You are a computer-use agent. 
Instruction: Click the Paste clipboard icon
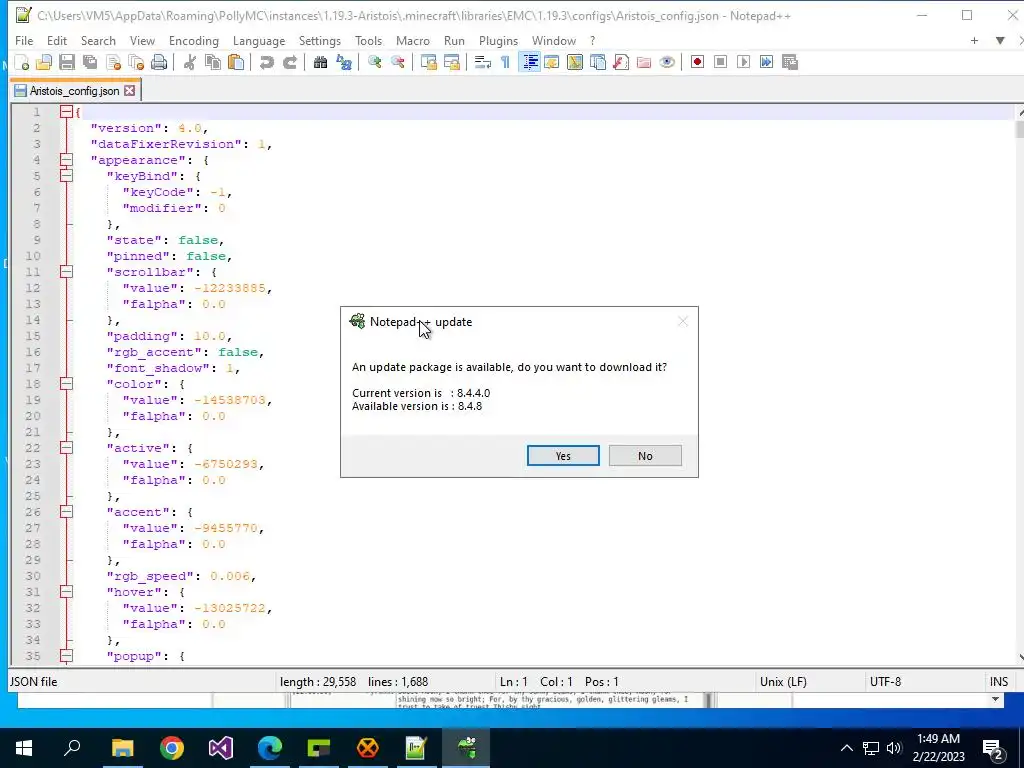click(x=236, y=63)
